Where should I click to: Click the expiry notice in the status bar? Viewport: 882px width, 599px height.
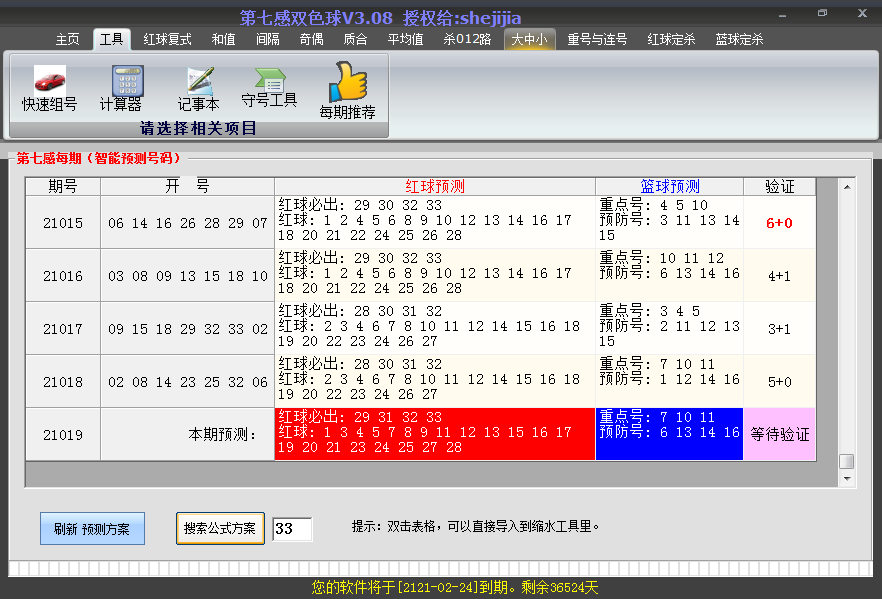[454, 588]
